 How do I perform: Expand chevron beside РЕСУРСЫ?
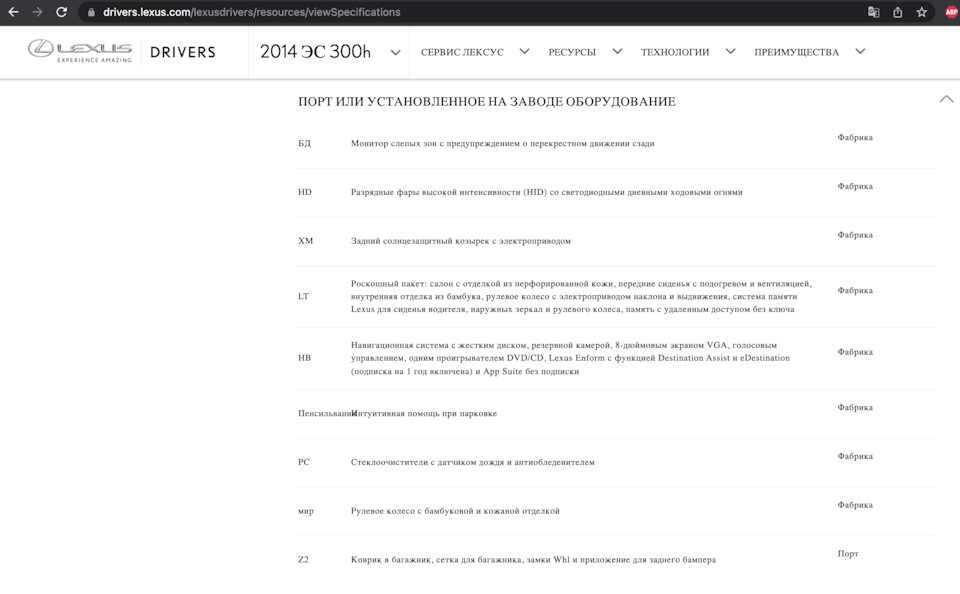point(617,51)
